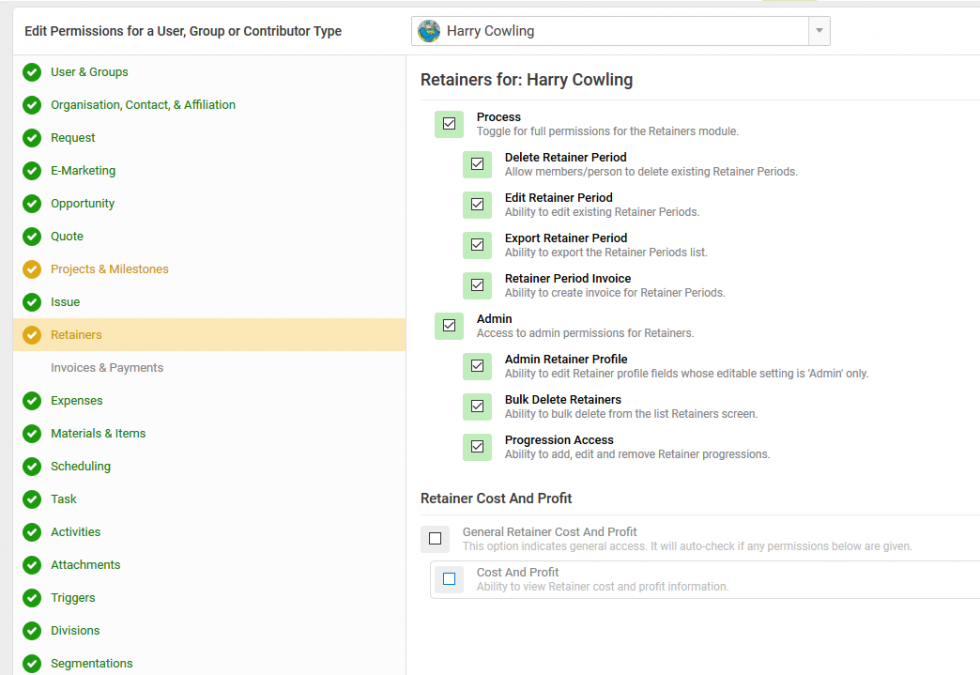Click the User & Groups green check icon

pyautogui.click(x=32, y=72)
